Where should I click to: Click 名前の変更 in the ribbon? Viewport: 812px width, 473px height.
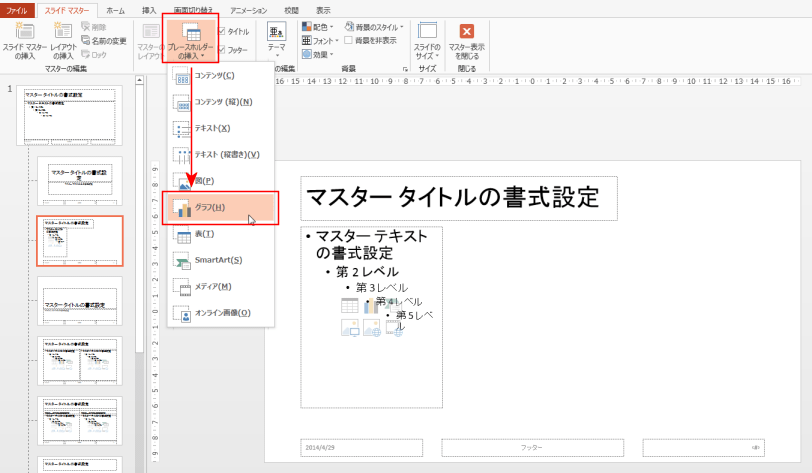(104, 41)
